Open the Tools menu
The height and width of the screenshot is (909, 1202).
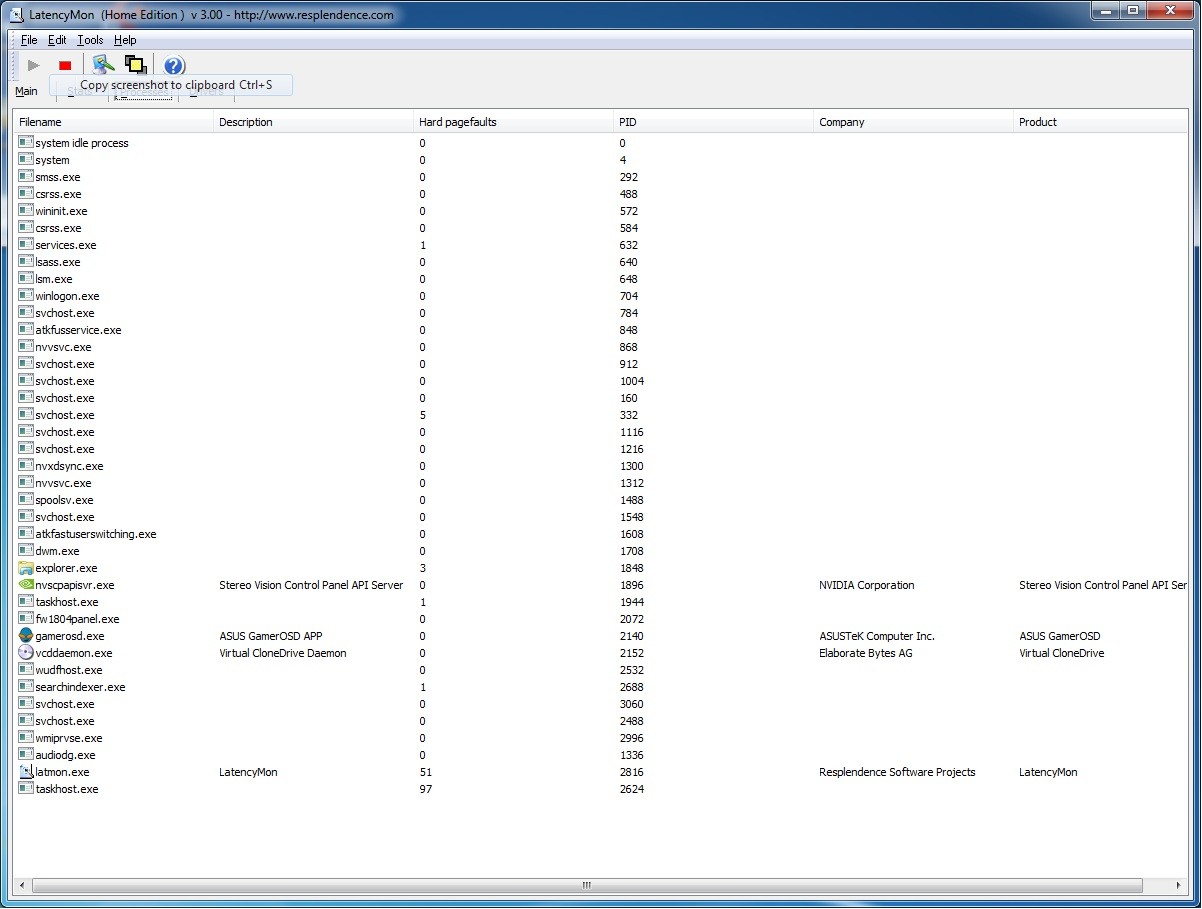click(90, 40)
